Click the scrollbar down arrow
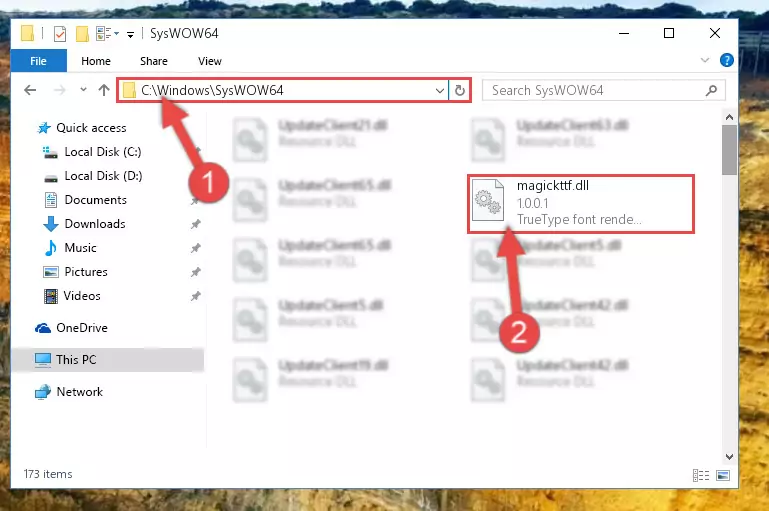Image resolution: width=769 pixels, height=511 pixels. (729, 457)
